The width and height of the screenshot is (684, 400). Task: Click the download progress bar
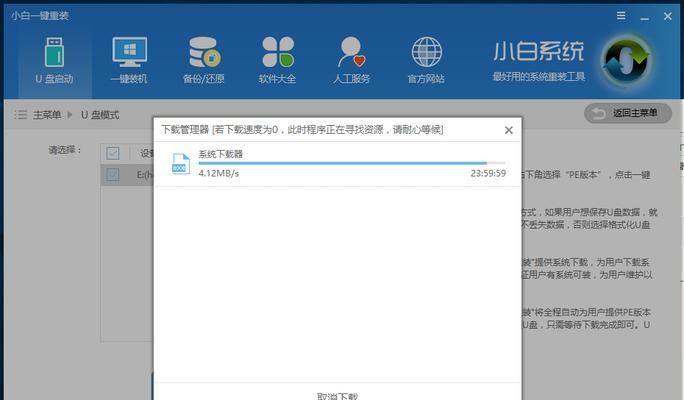352,163
